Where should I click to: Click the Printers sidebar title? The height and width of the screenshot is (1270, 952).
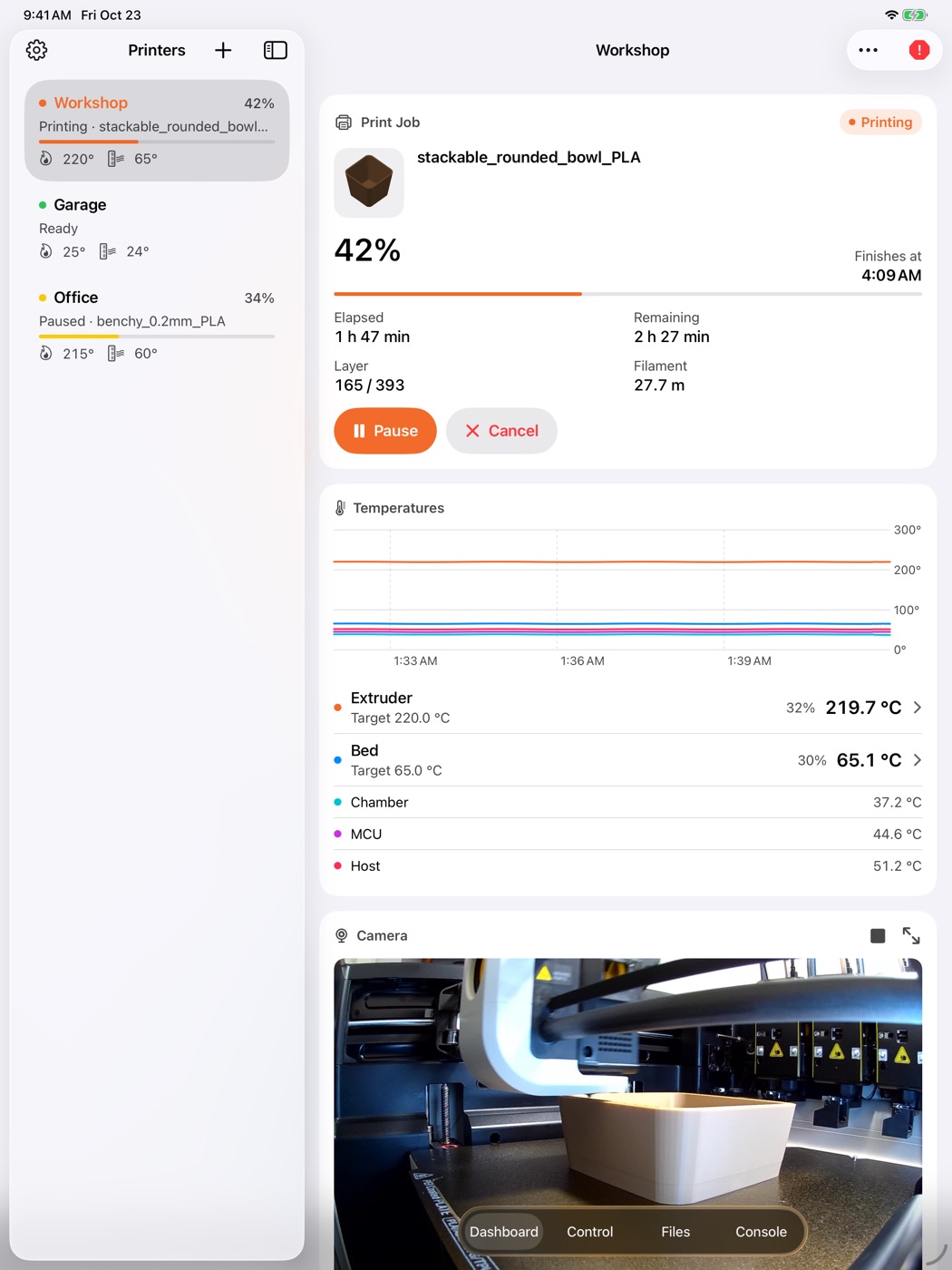(x=157, y=50)
